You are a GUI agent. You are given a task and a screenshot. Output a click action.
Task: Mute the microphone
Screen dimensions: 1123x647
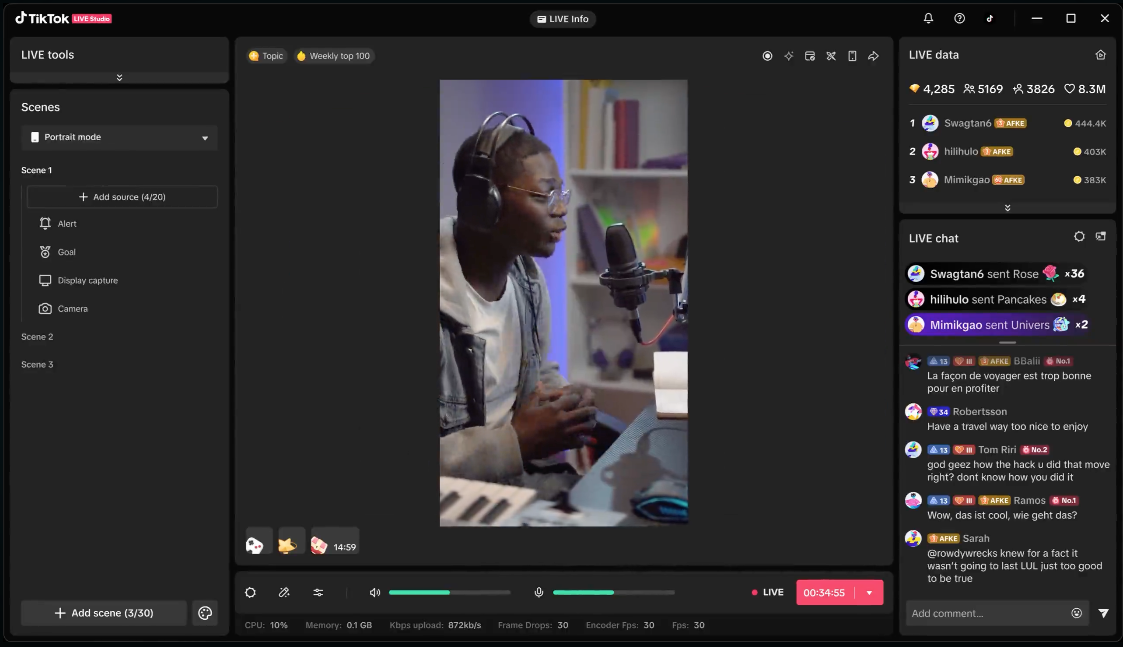539,592
